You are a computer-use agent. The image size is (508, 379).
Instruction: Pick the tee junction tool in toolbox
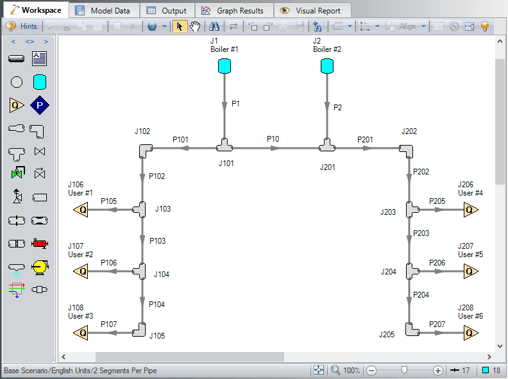pos(16,154)
